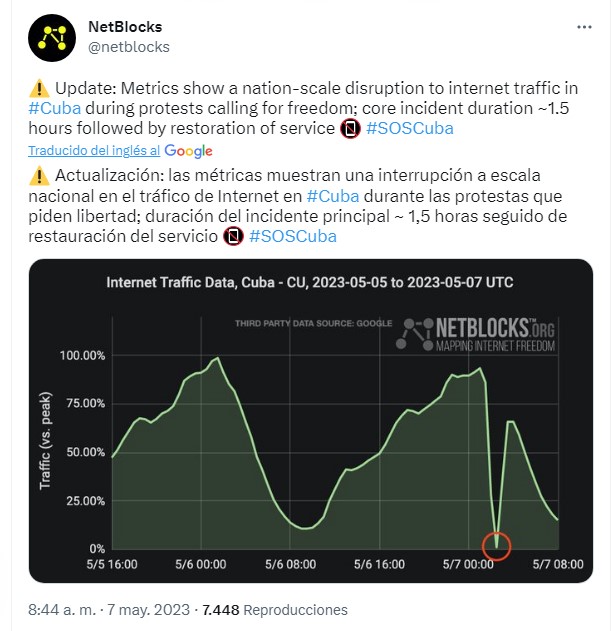This screenshot has height=631, width=613.
Task: Click the 8:44 a. m. 7 may. 2023 timestamp
Action: click(x=109, y=610)
